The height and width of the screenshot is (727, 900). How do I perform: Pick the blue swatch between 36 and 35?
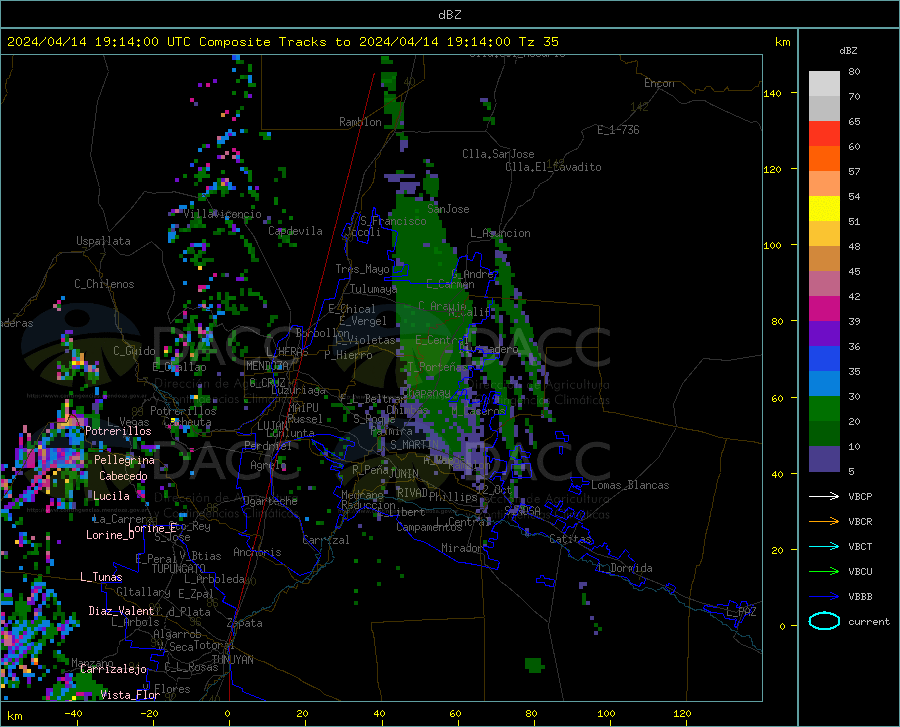pos(824,359)
